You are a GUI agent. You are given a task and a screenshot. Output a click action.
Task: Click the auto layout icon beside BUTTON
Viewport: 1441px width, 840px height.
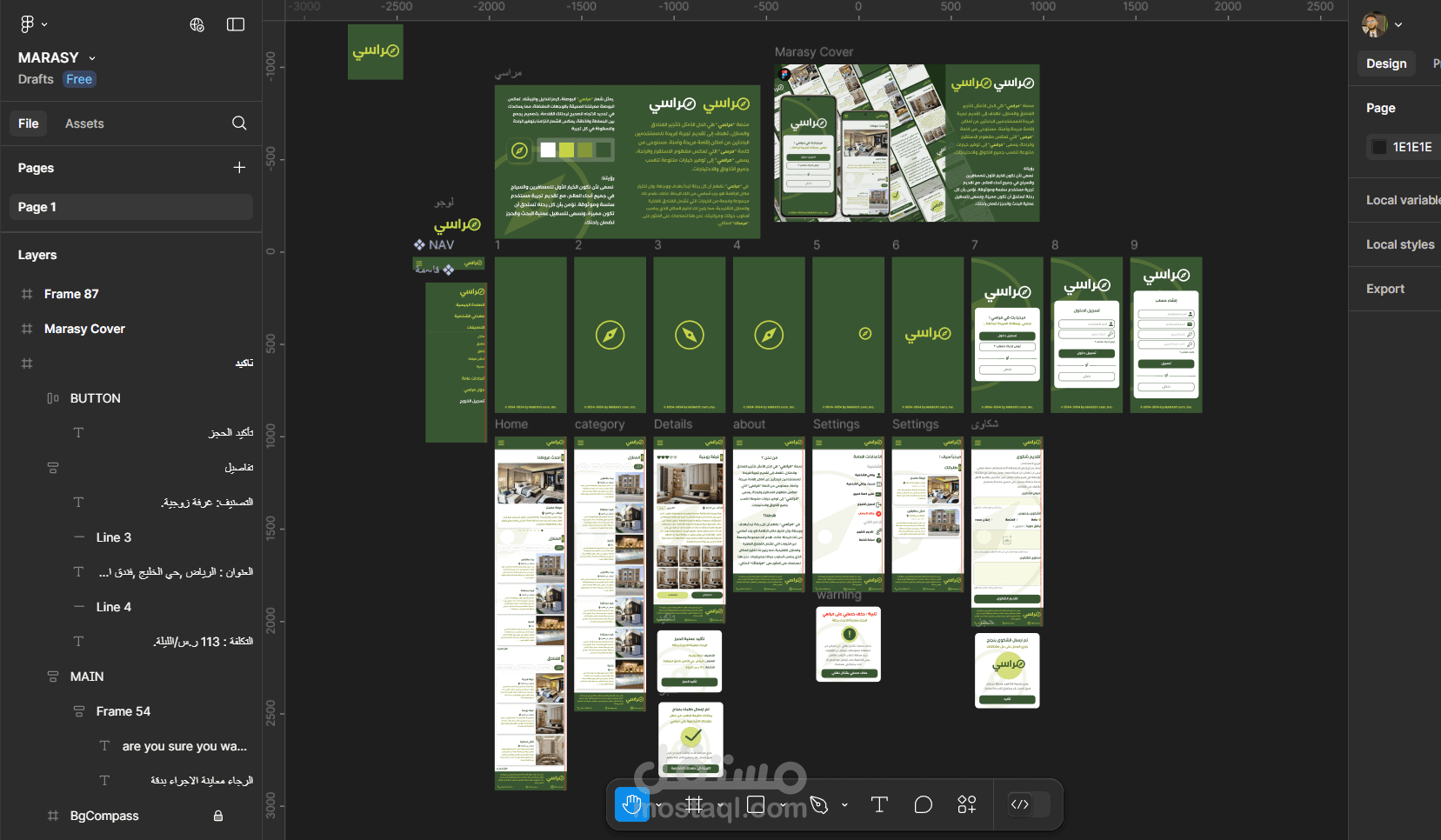click(53, 398)
